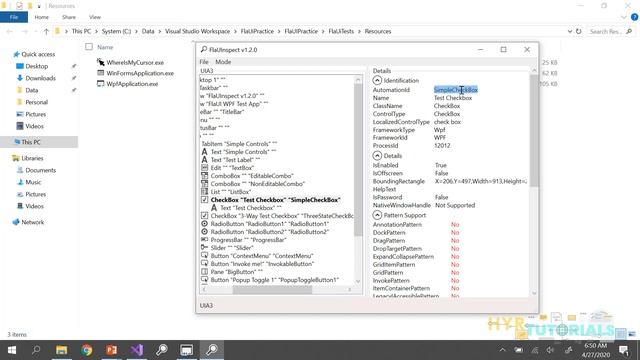
Task: Go back in Explorer navigation
Action: point(9,31)
